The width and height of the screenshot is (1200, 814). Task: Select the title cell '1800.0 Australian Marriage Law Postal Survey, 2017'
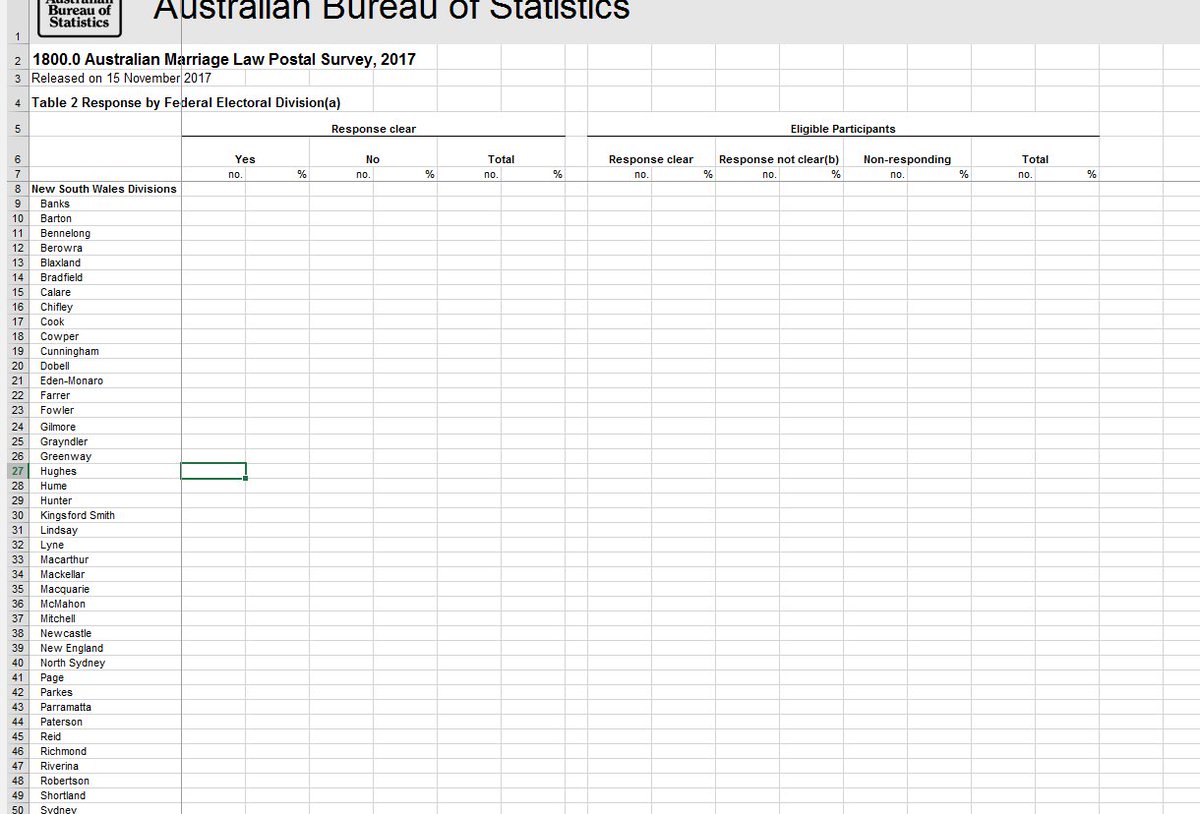tap(224, 59)
